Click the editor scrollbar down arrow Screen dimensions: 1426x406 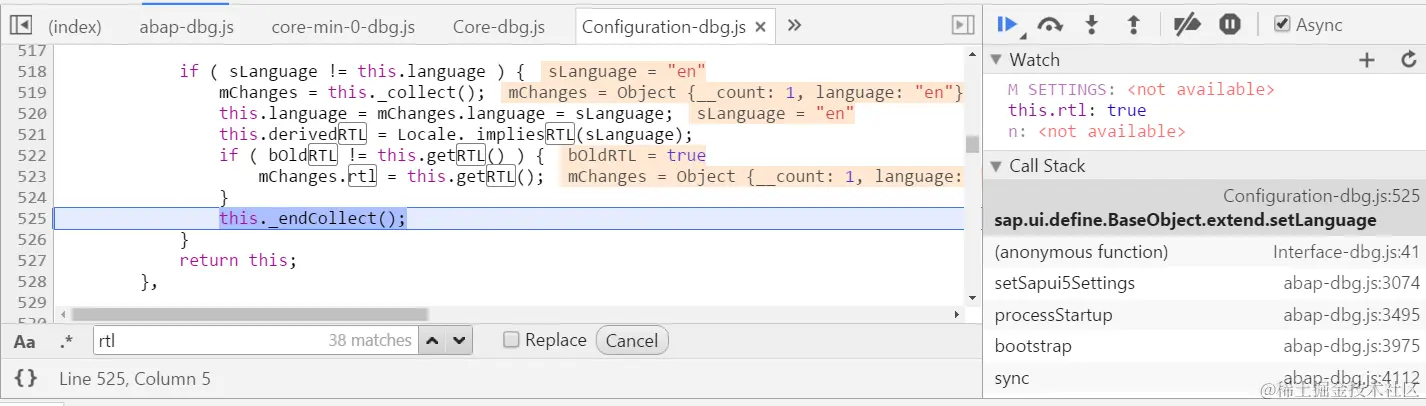[x=971, y=296]
